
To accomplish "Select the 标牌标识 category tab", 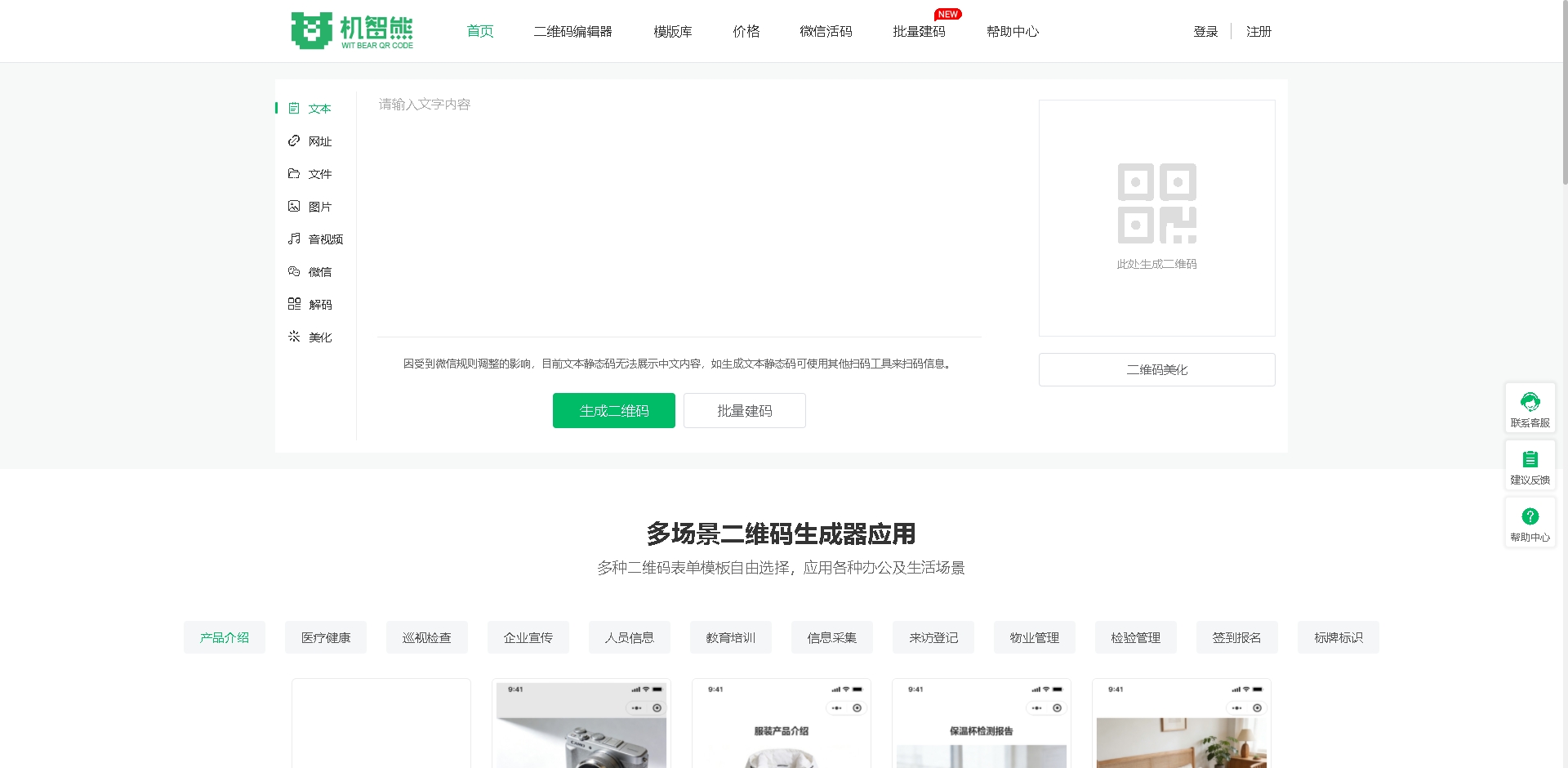I will coord(1339,637).
